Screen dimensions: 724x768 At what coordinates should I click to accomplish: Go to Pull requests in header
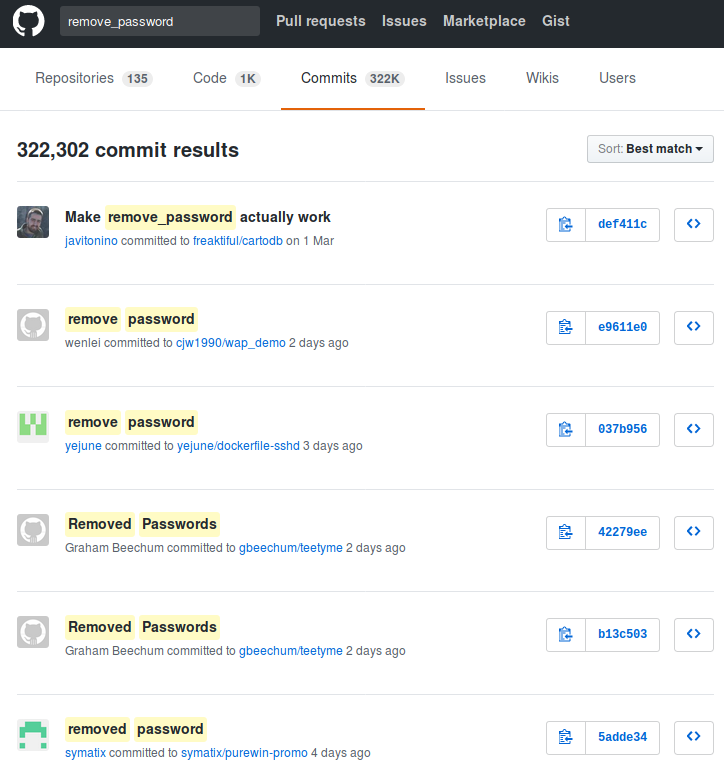pyautogui.click(x=320, y=21)
